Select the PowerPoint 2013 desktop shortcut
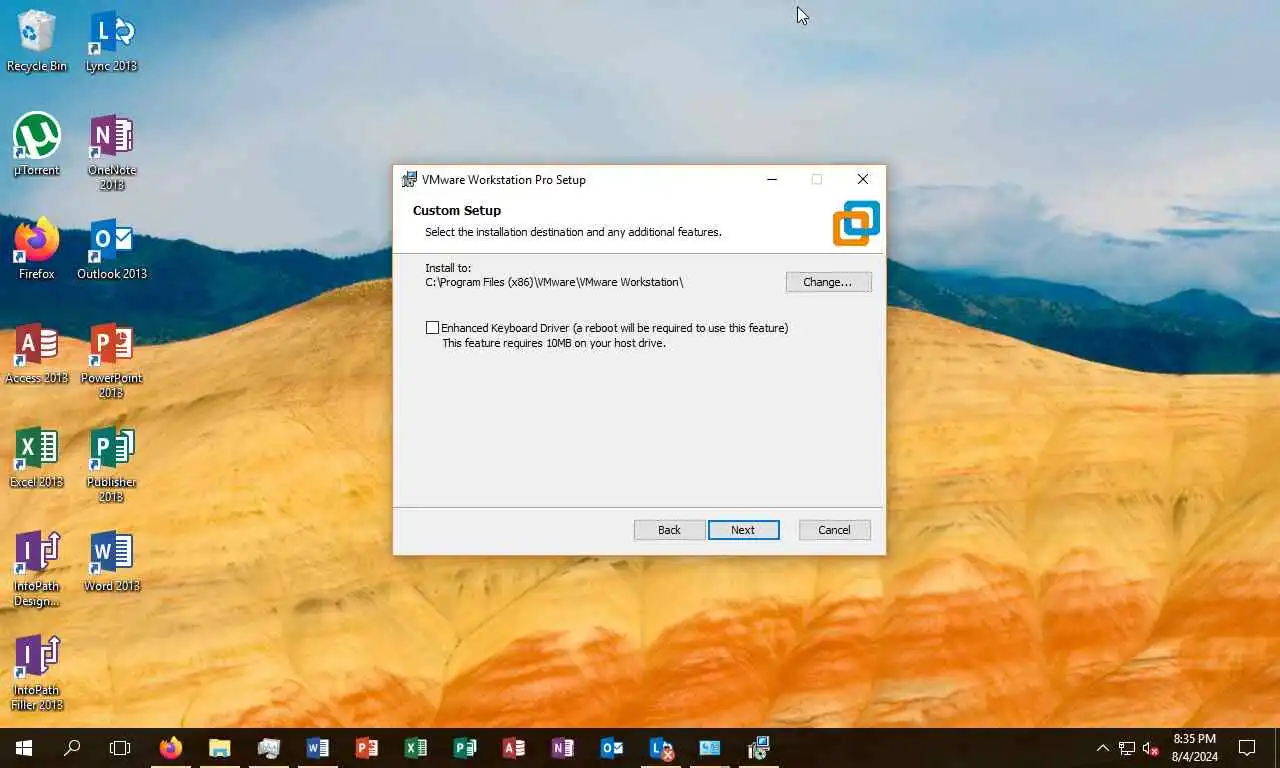This screenshot has height=768, width=1280. click(111, 360)
